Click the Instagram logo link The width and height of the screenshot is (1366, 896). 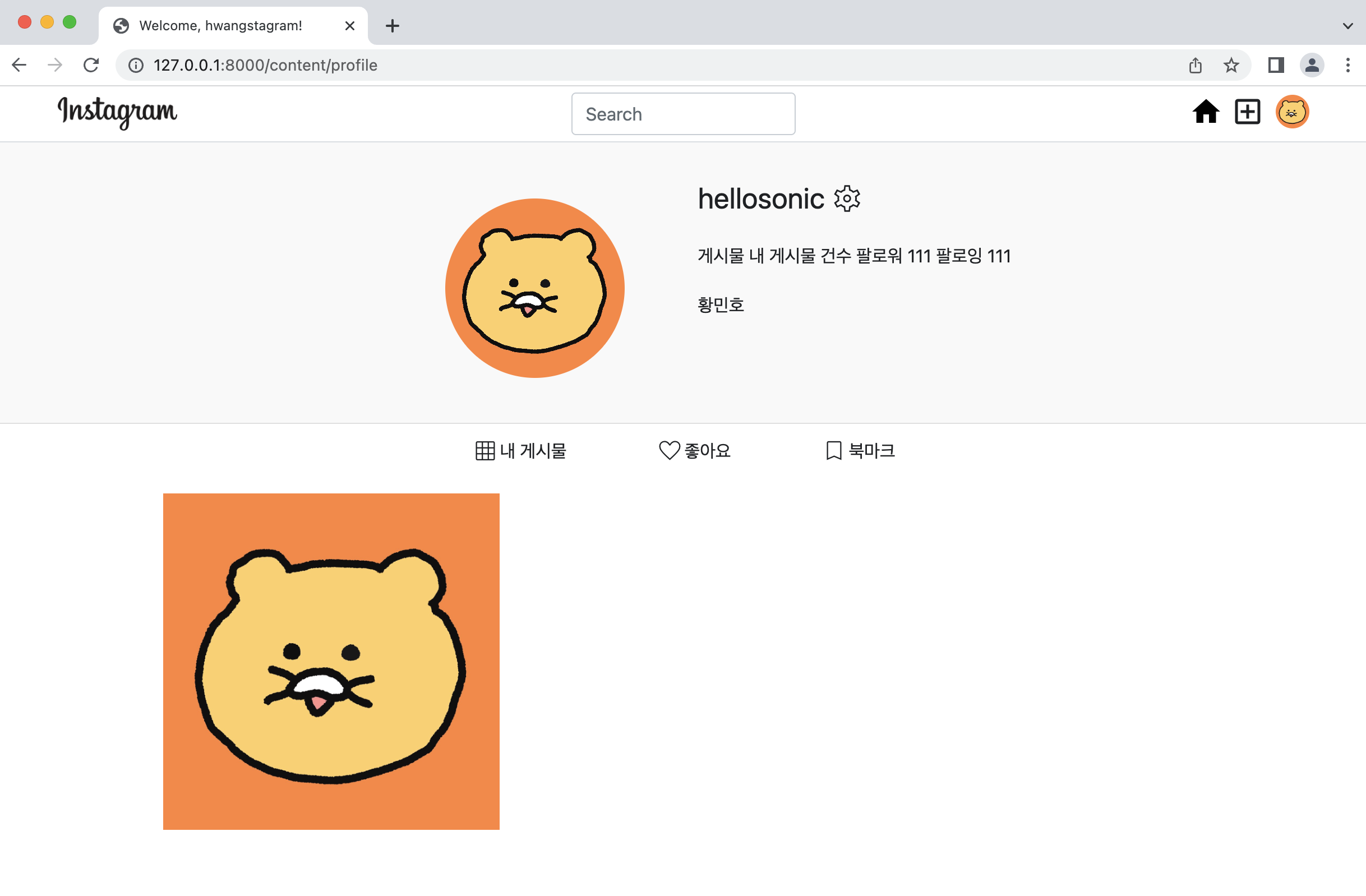click(x=117, y=112)
